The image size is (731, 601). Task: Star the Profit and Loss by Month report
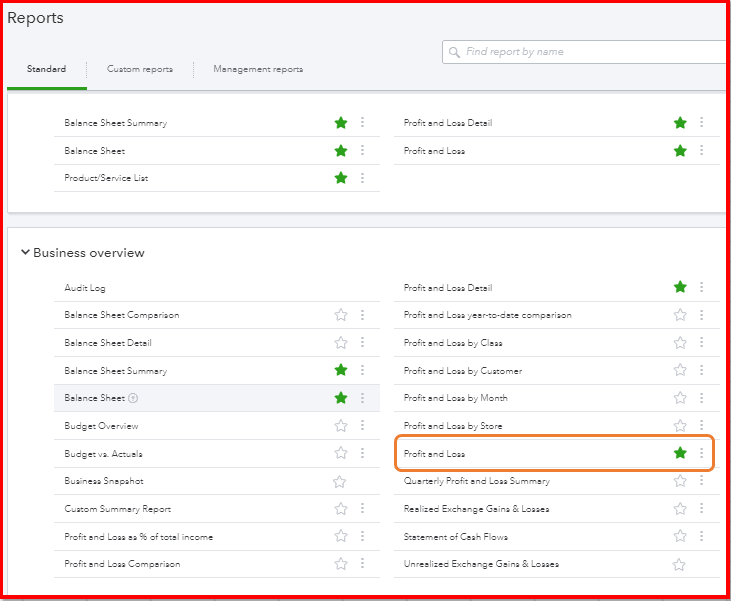coord(680,398)
